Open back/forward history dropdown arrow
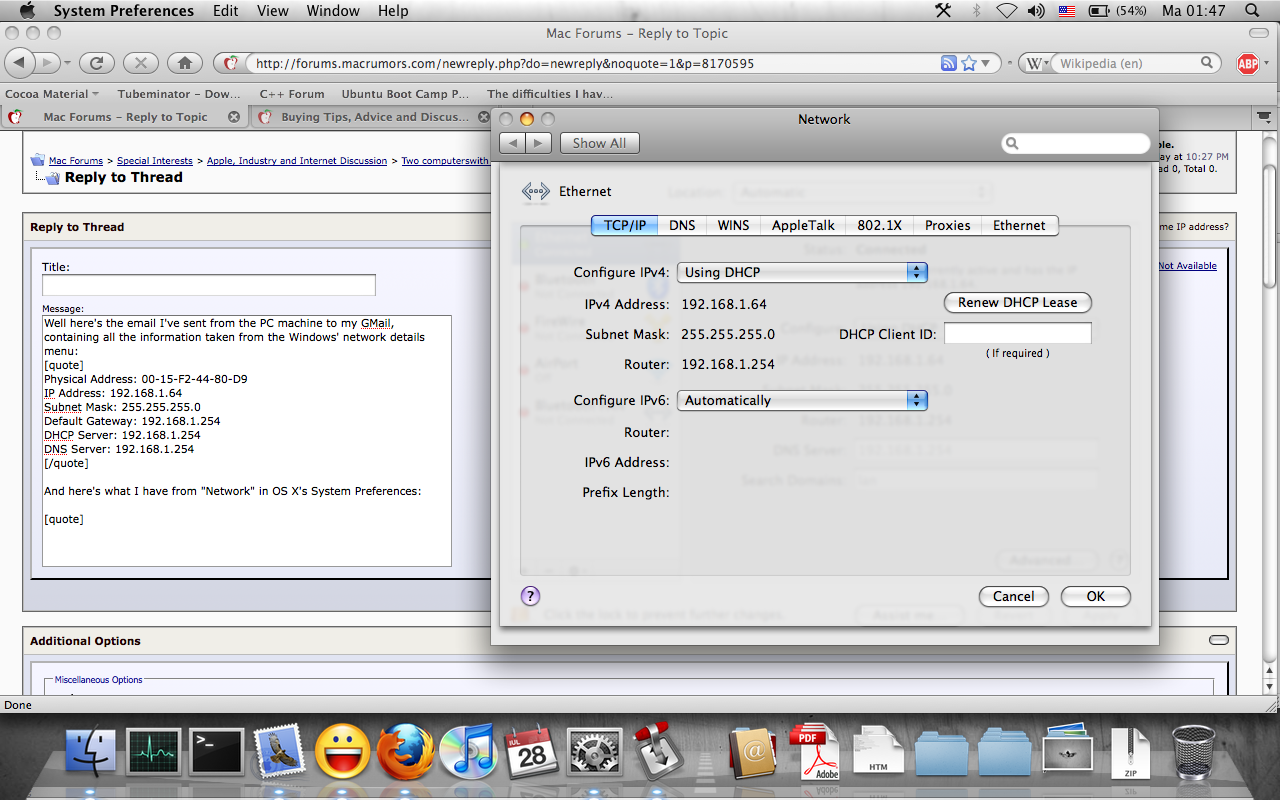This screenshot has width=1280, height=800. [x=68, y=63]
